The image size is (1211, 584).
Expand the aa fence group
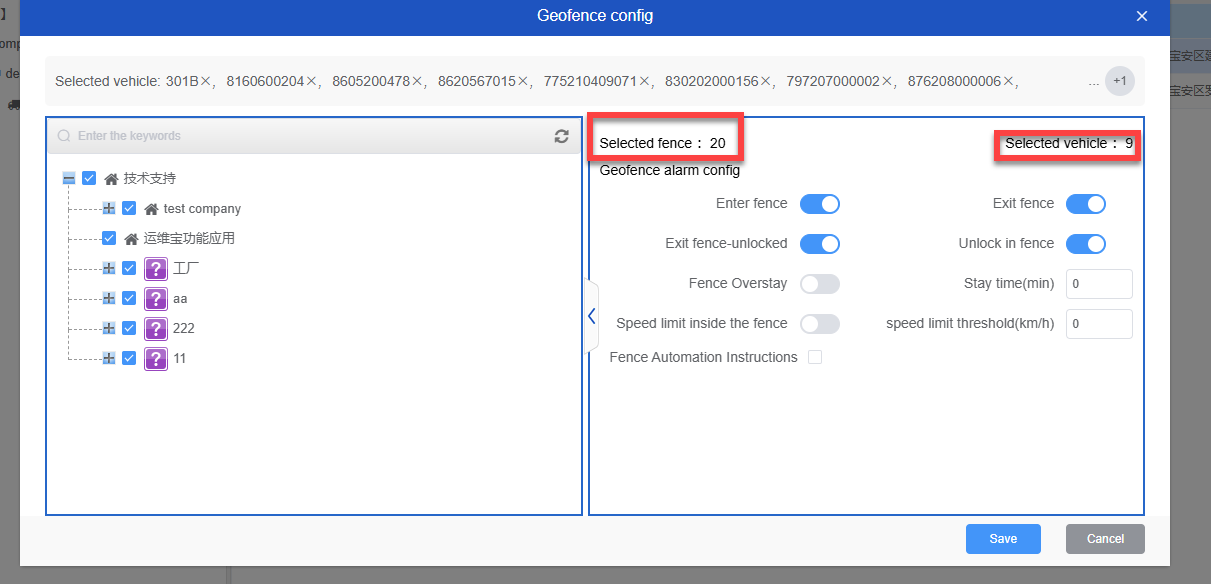point(109,298)
